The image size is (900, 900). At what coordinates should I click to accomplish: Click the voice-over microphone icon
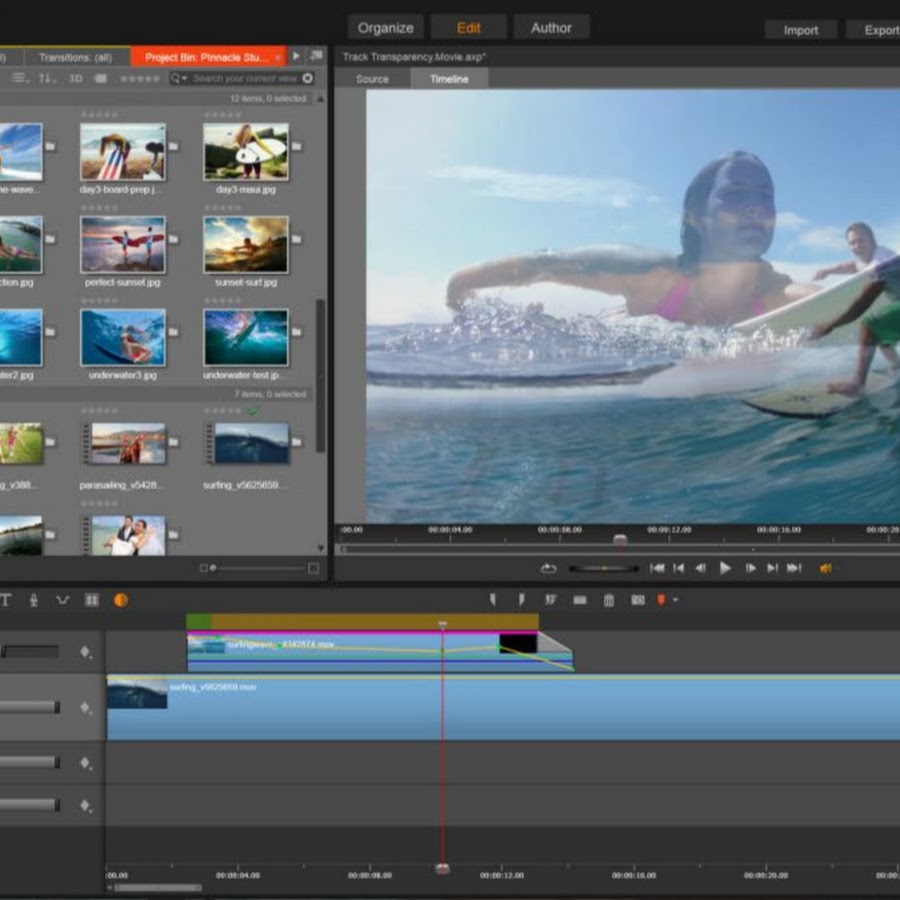(x=33, y=600)
